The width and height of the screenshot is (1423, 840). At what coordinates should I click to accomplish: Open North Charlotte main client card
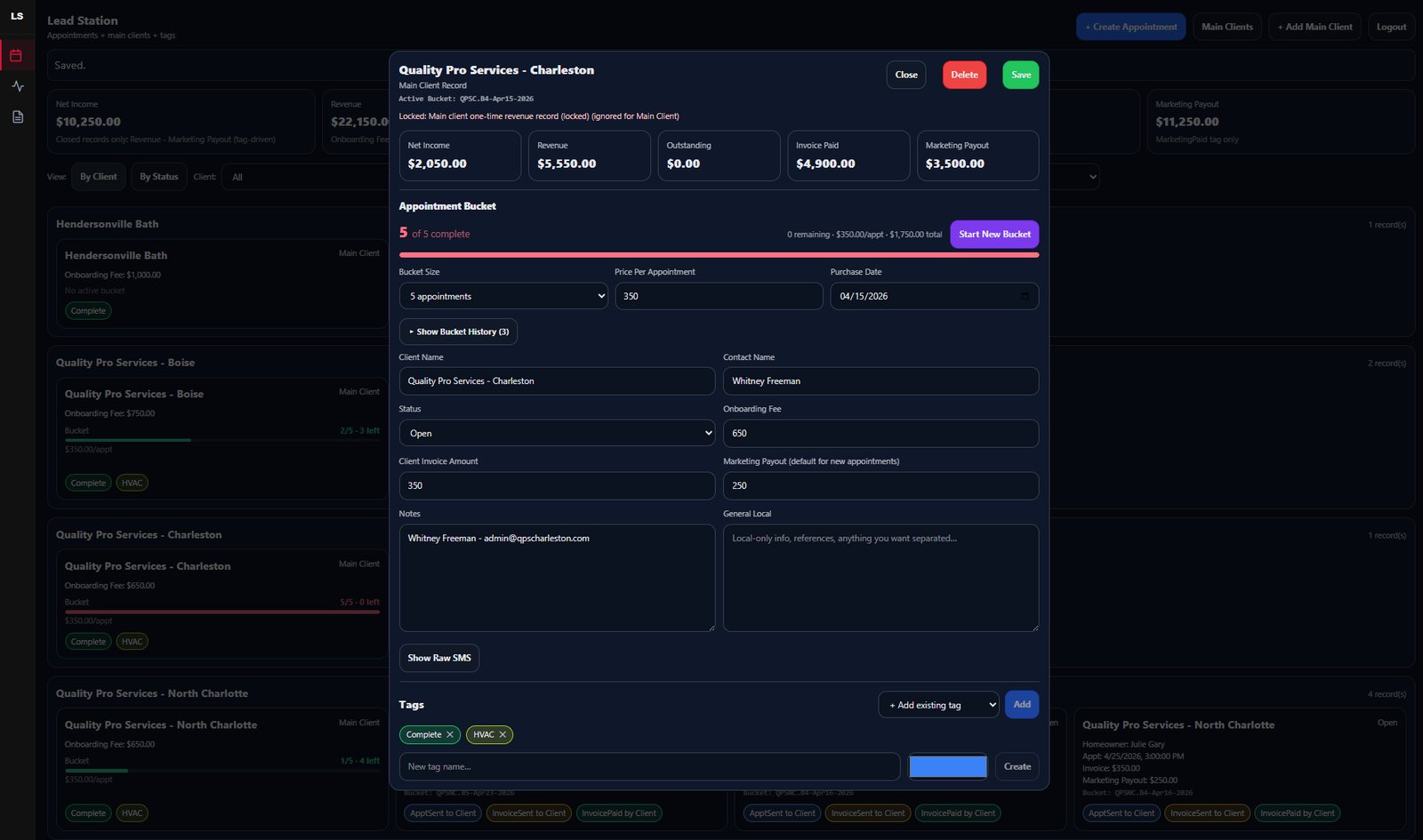[x=222, y=769]
